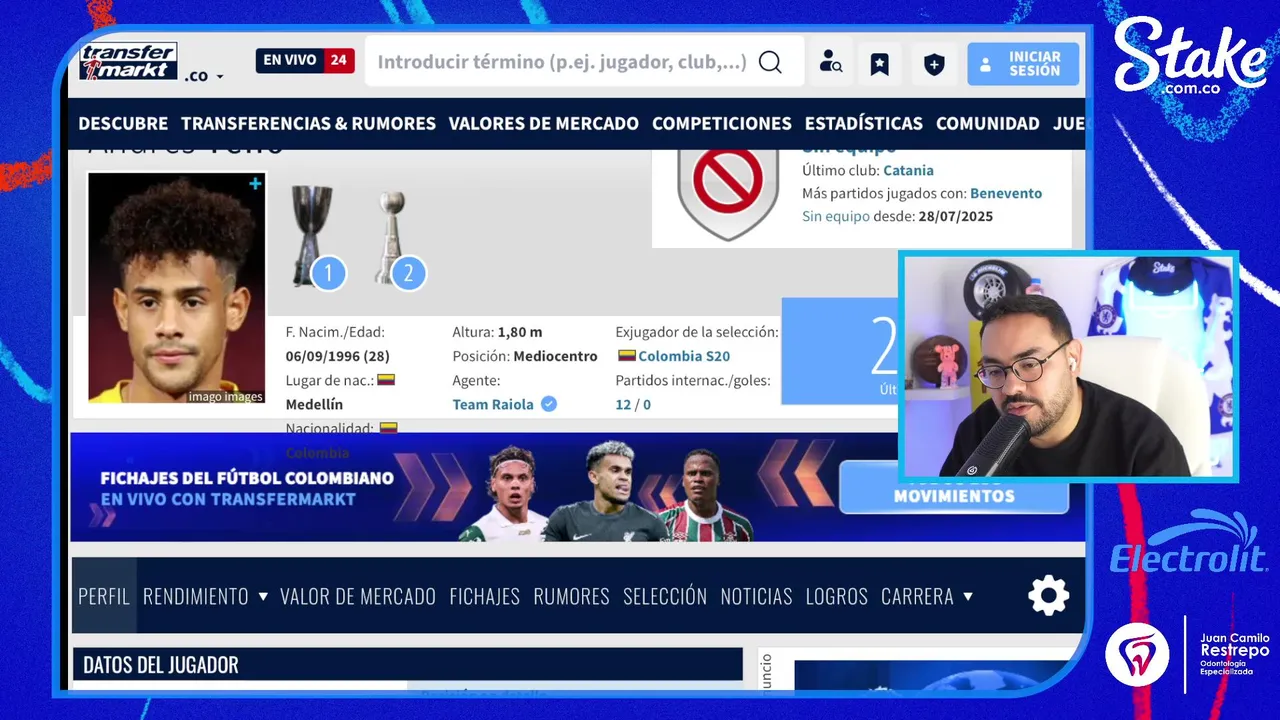Open the ESTADÍSTICAS menu
Viewport: 1280px width, 720px height.
(x=864, y=124)
